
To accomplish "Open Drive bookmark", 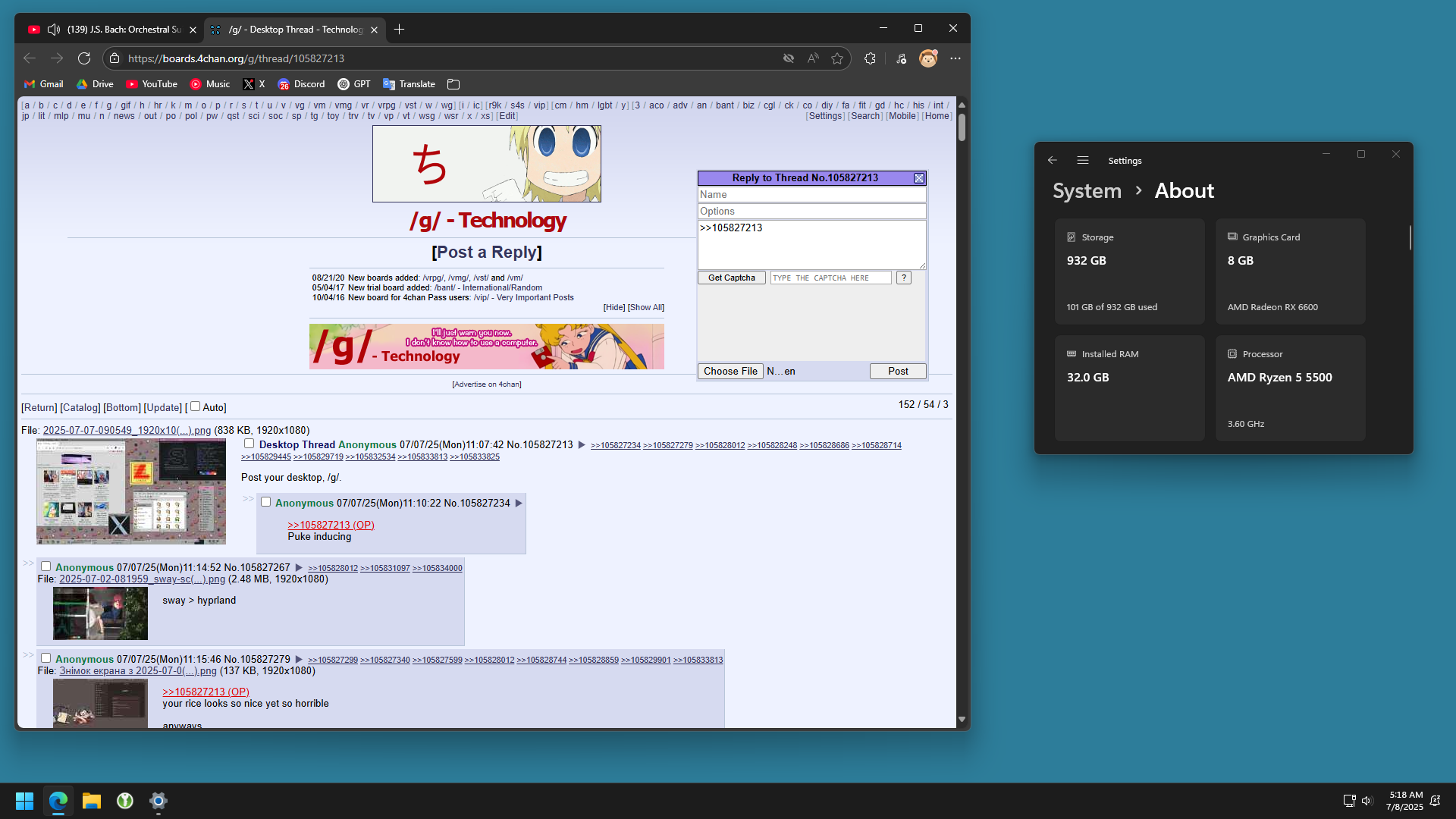I will tap(95, 84).
